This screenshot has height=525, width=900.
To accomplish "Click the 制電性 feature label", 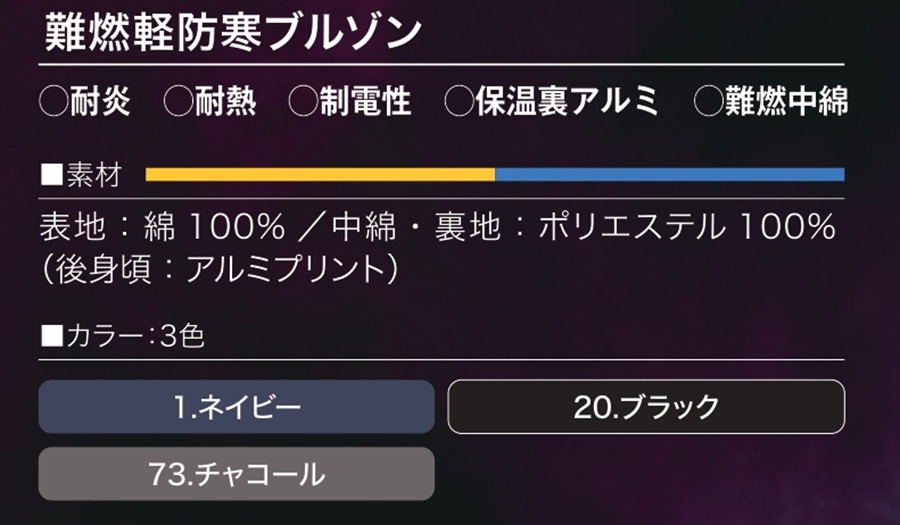I will (364, 101).
